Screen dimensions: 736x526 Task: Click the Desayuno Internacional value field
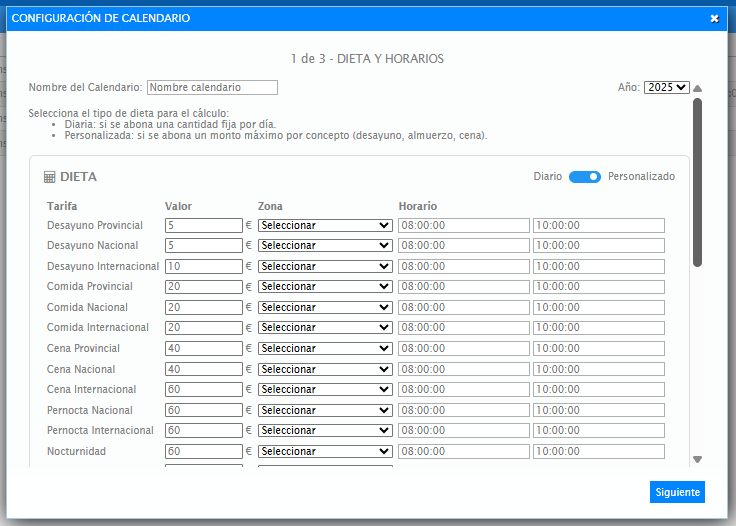pyautogui.click(x=204, y=267)
